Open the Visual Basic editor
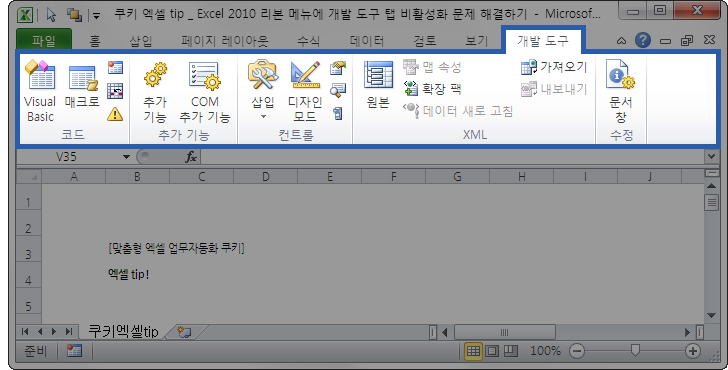The width and height of the screenshot is (728, 370). (40, 91)
